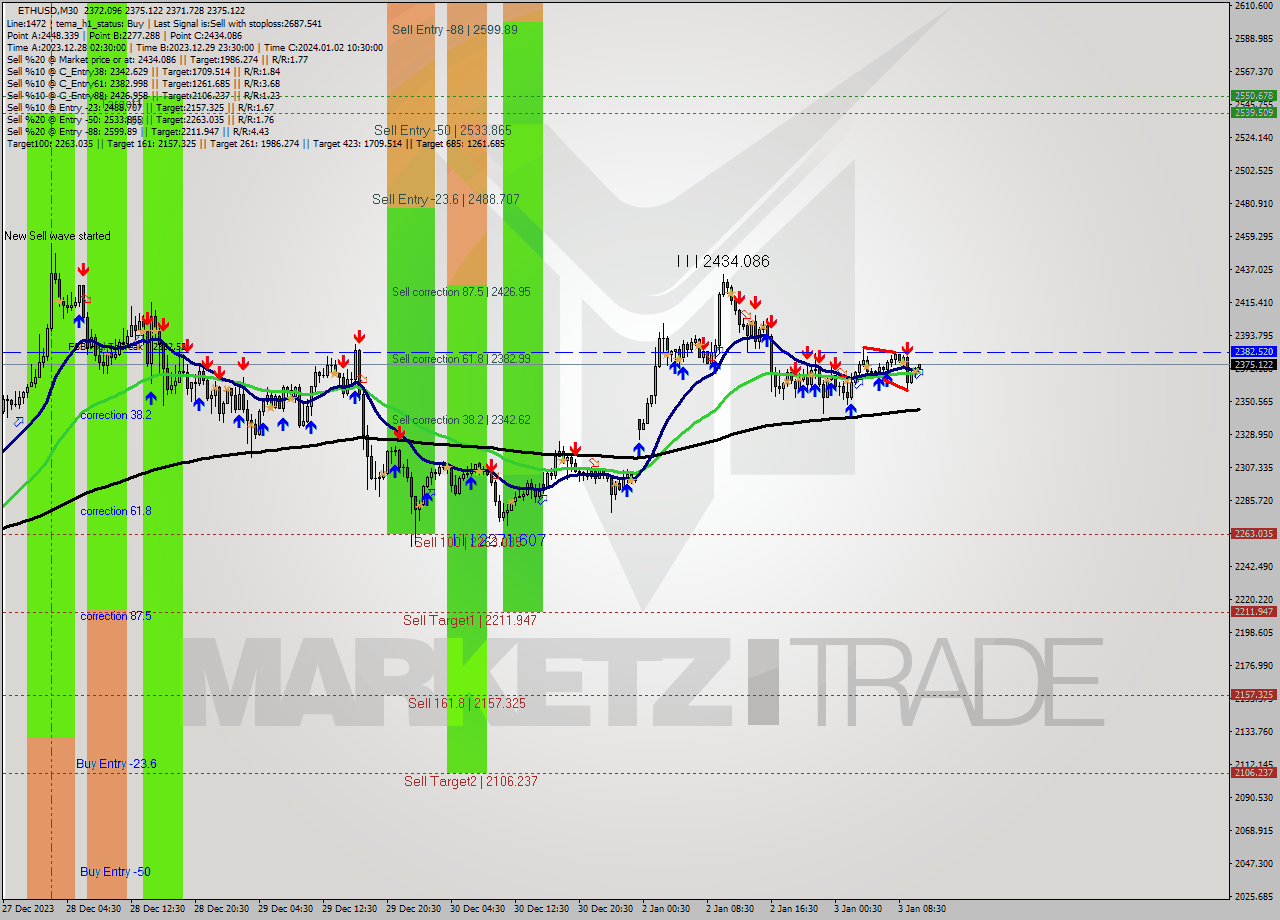The height and width of the screenshot is (920, 1280).
Task: Select the 'Sell Entry -88 | 2599.89' label
Action: coord(455,30)
